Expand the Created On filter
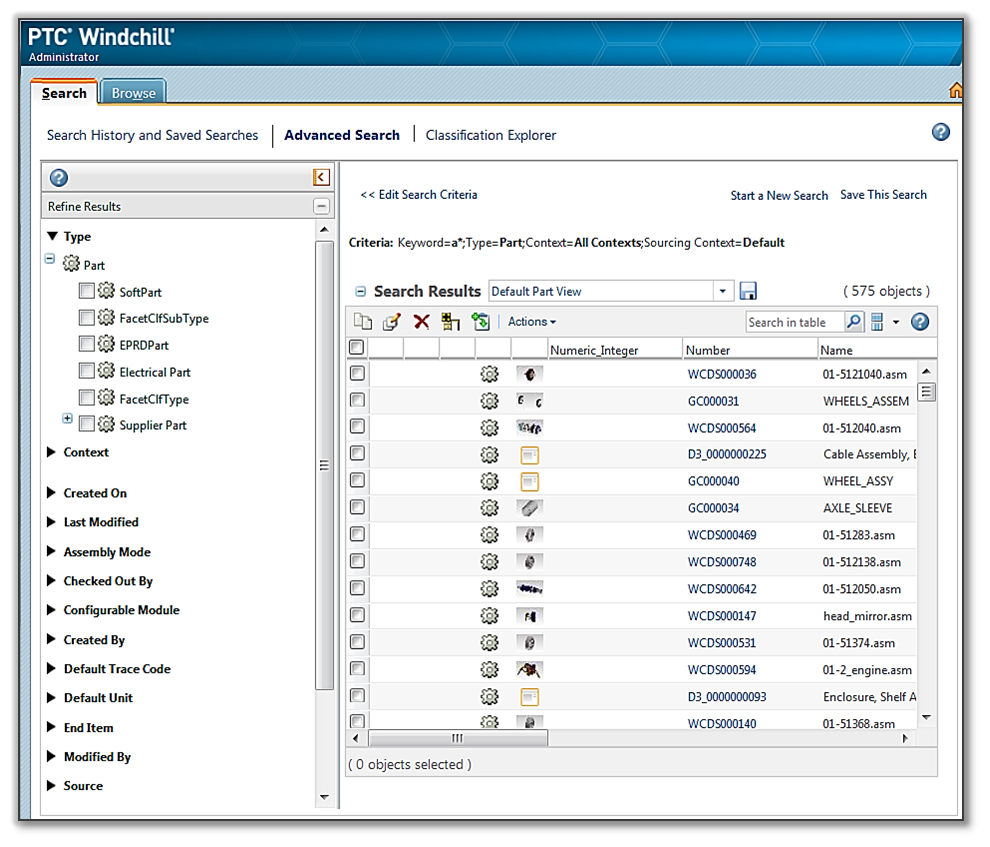 point(52,493)
